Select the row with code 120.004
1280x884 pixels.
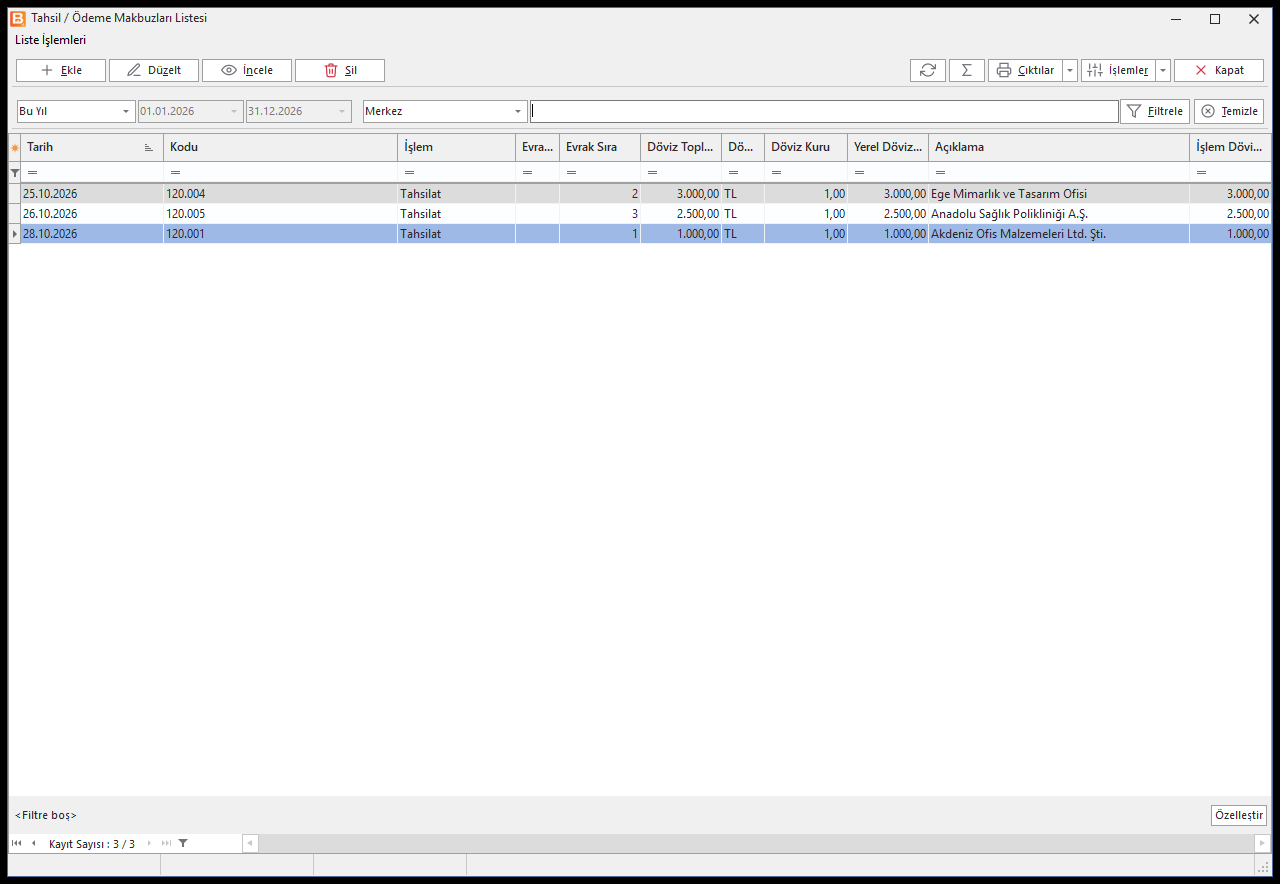pos(640,194)
